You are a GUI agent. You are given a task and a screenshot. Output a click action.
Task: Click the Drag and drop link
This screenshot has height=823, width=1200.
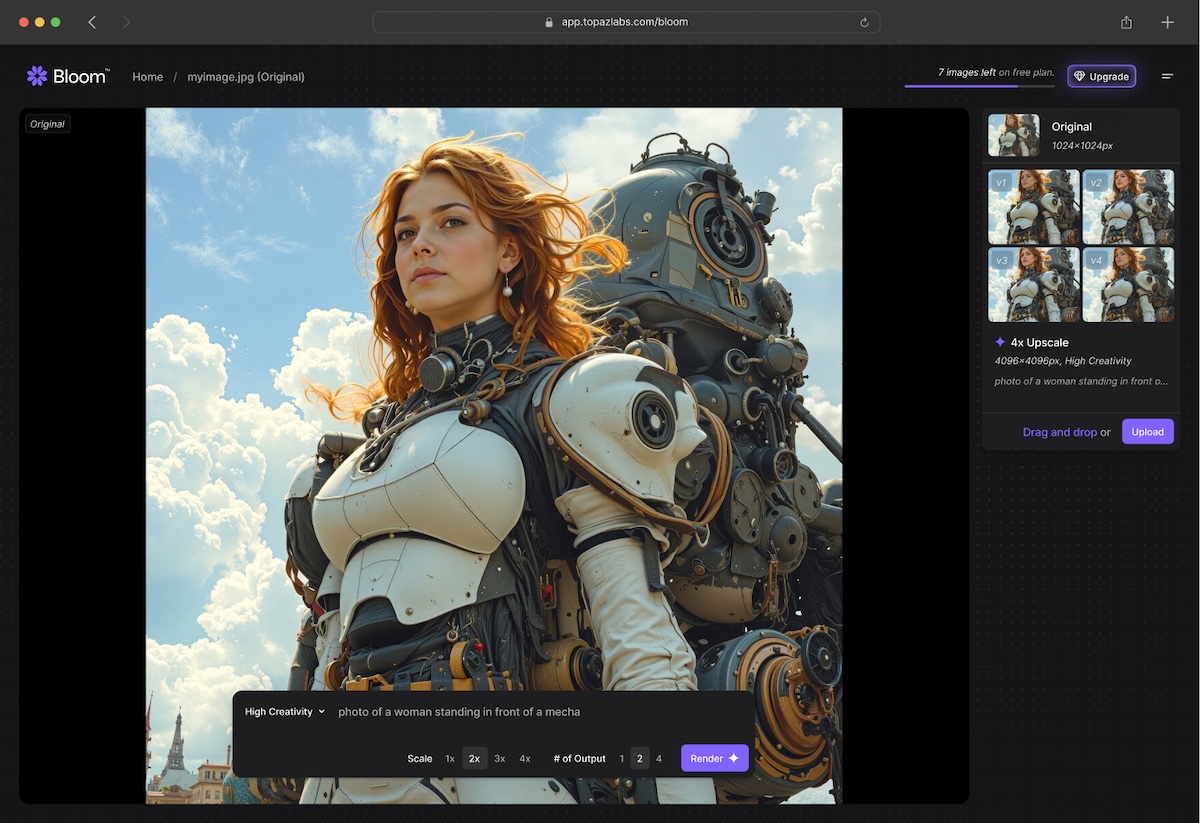1059,432
